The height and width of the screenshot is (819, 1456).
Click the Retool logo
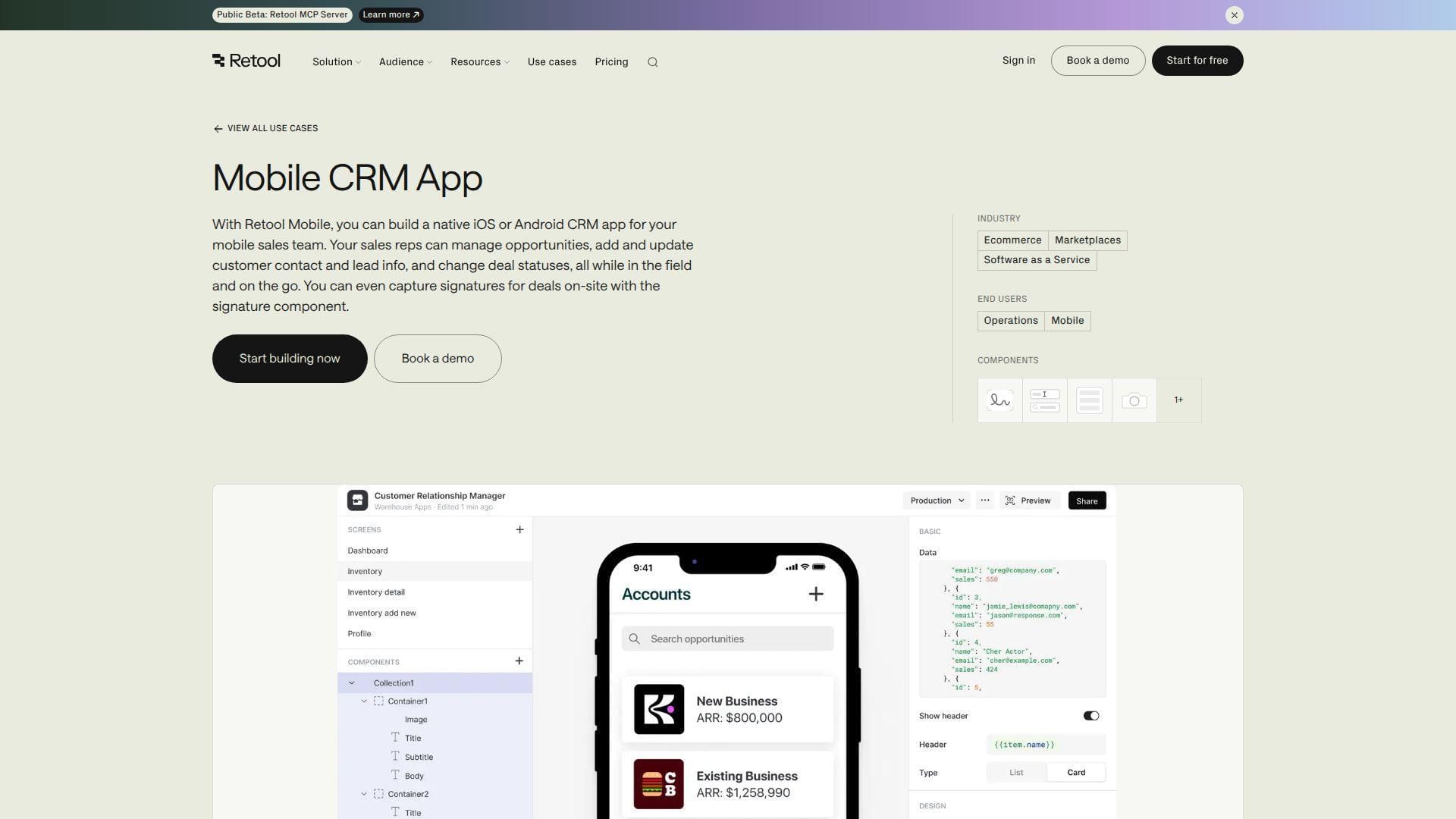tap(246, 61)
